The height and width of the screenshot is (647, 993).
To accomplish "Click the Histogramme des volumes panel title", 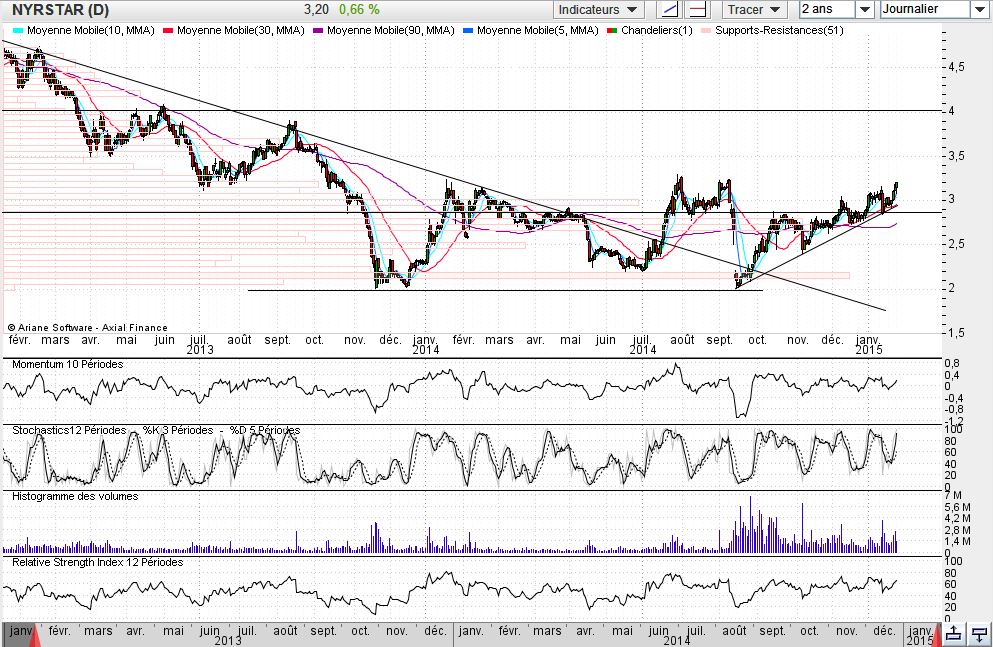I will [74, 496].
